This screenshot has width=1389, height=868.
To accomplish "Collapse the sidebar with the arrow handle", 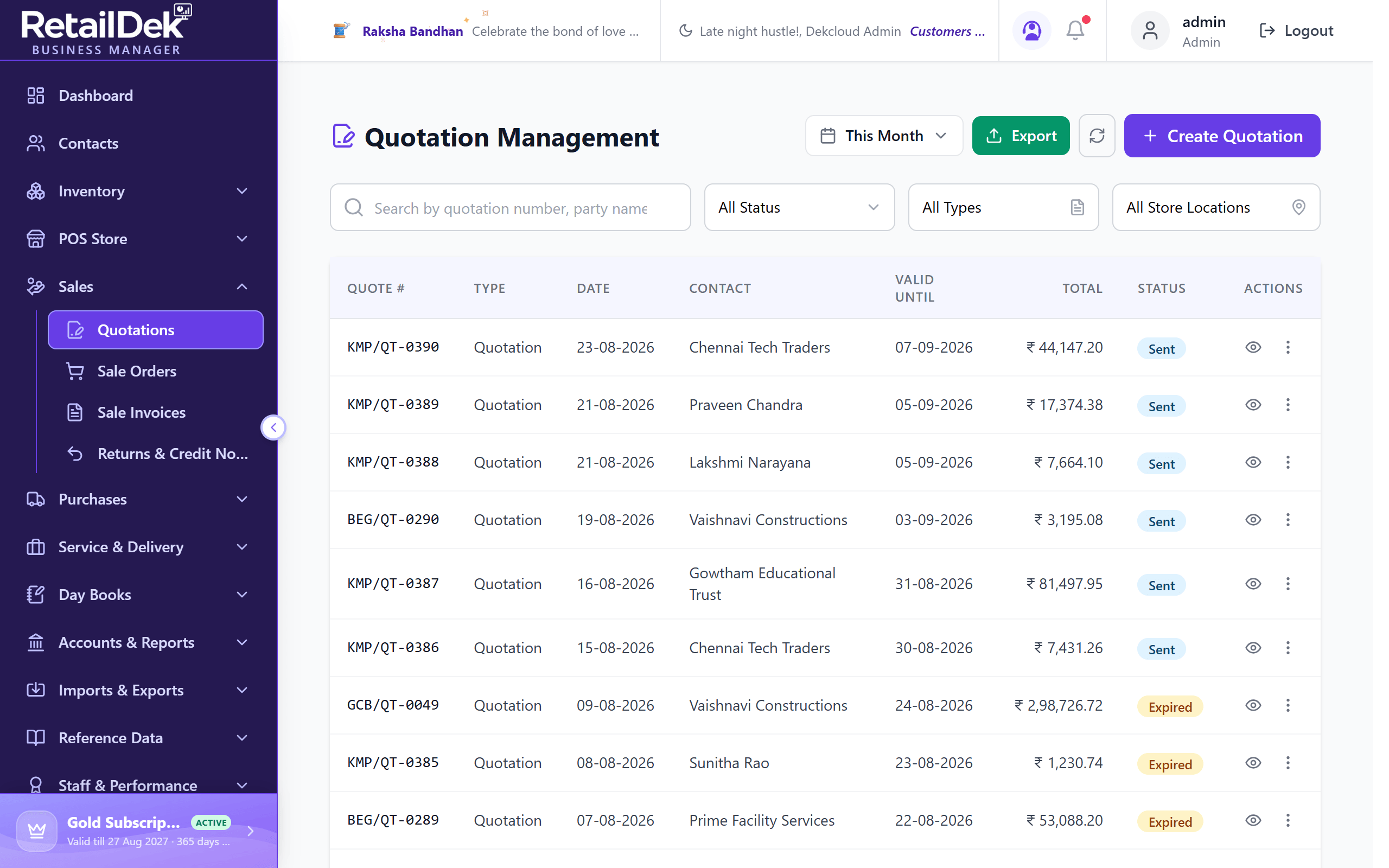I will pos(273,427).
